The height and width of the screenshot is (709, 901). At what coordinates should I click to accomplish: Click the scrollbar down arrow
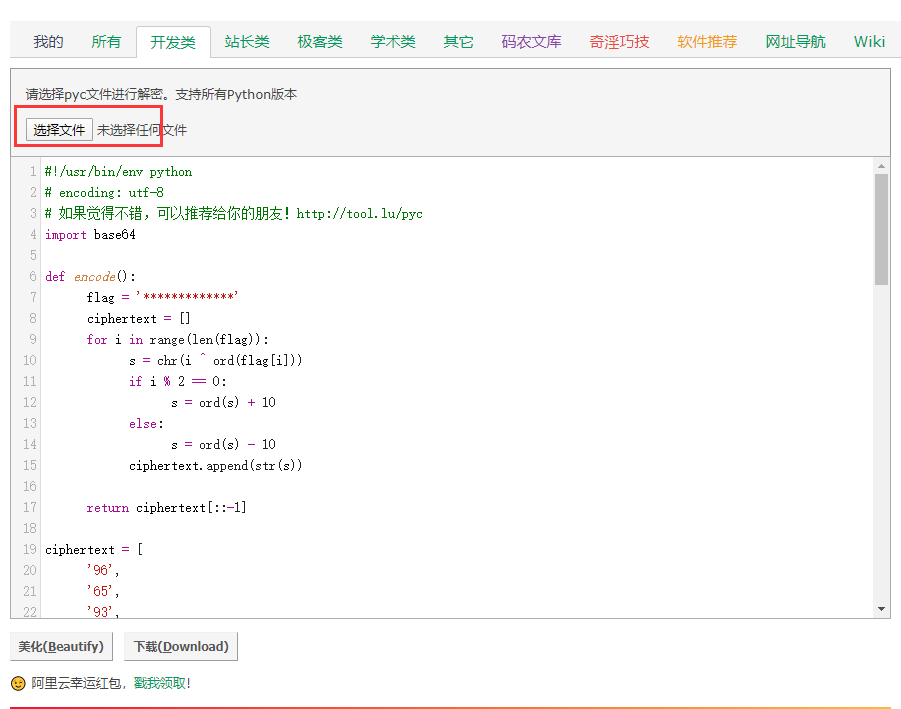coord(883,606)
